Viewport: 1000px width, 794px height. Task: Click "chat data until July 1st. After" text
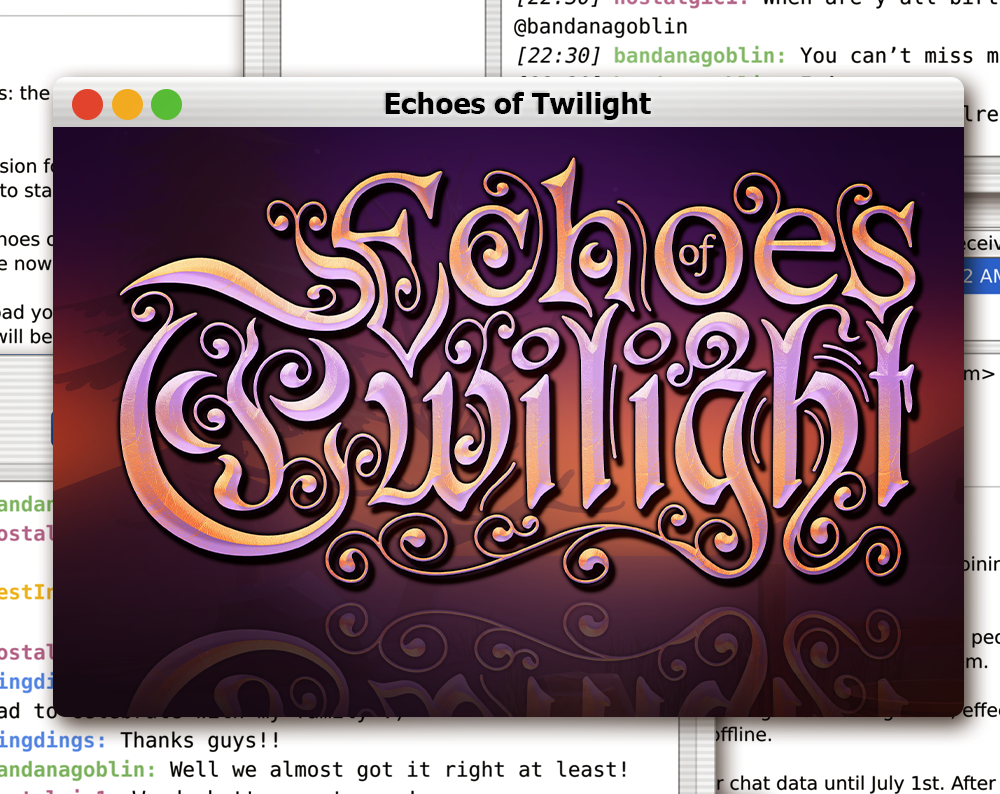864,783
